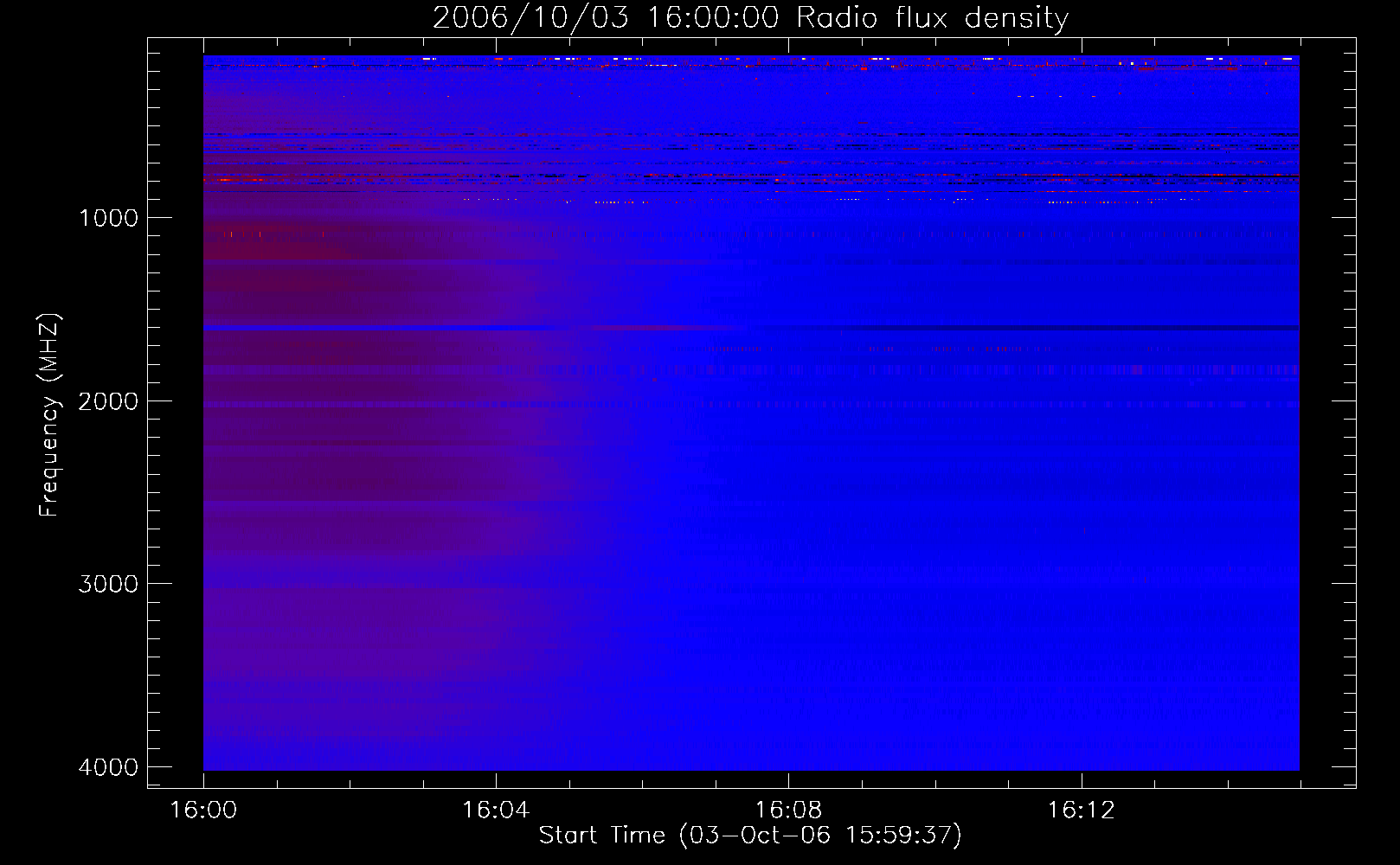Click the plot title "2006/10/03 16:00:00 Radio flux density"
Screen dimensions: 1400x865
(x=750, y=18)
